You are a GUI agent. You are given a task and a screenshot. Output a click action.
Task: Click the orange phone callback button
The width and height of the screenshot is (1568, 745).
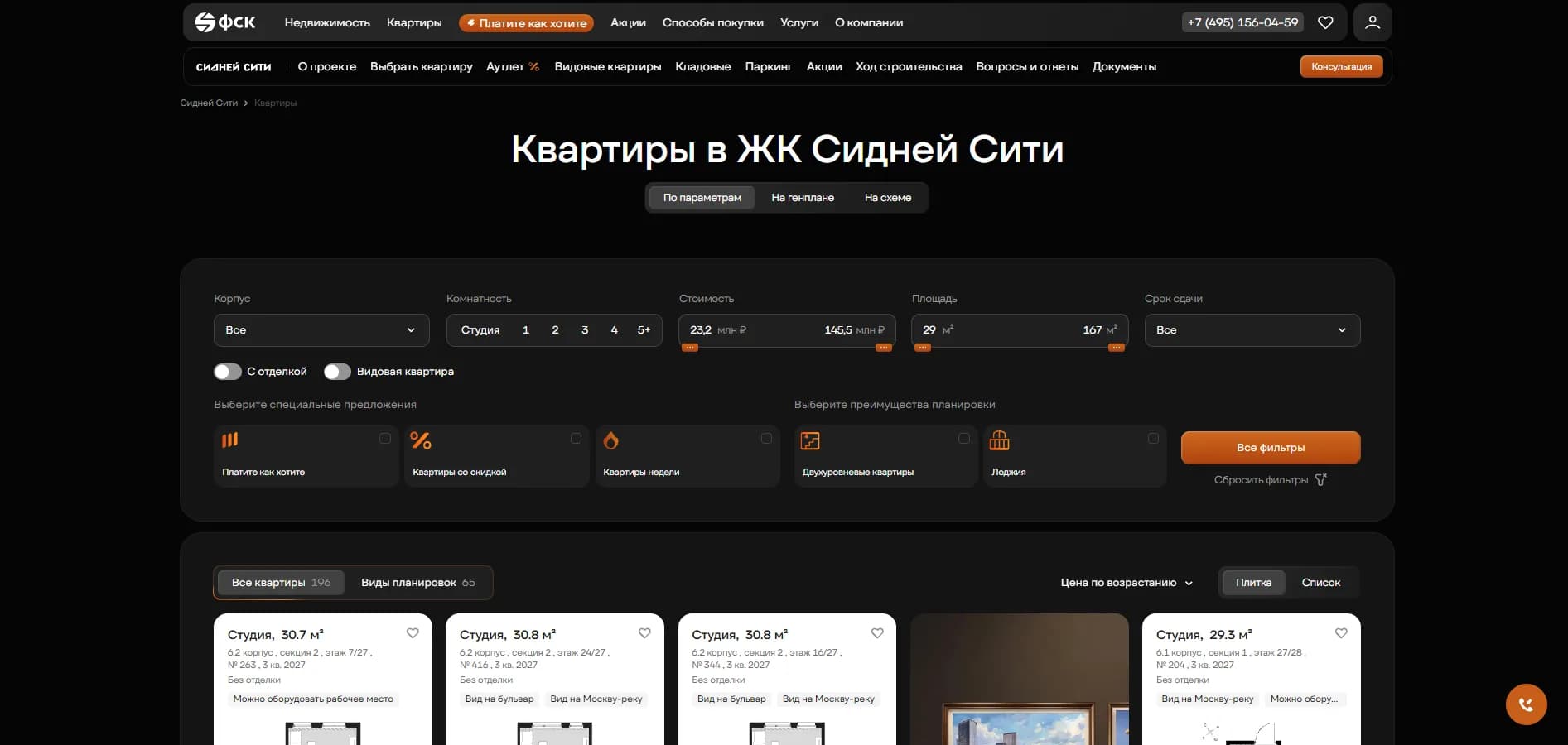(1526, 704)
